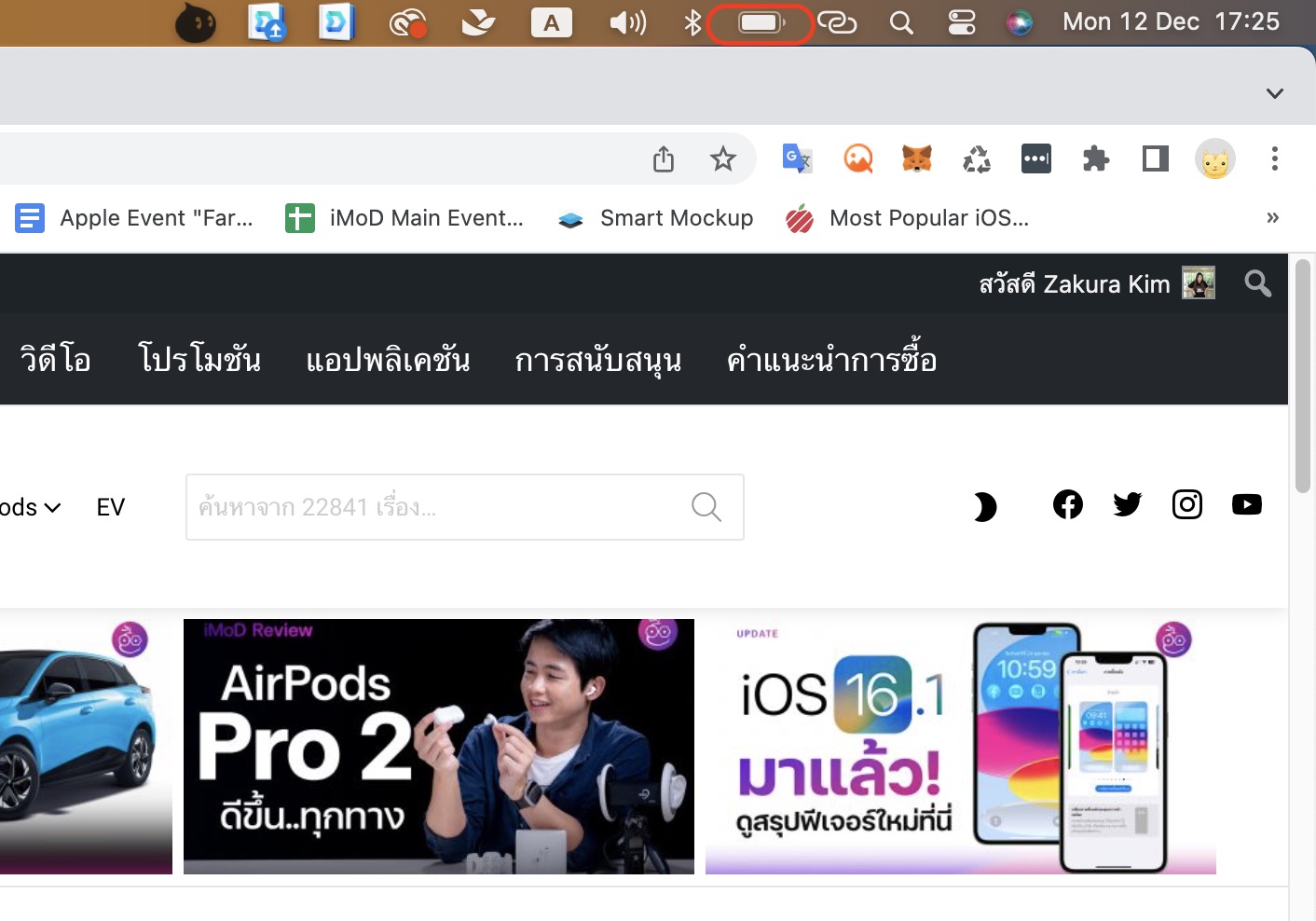Open the Chrome three-dot menu
Viewport: 1316px width, 921px height.
click(x=1275, y=159)
